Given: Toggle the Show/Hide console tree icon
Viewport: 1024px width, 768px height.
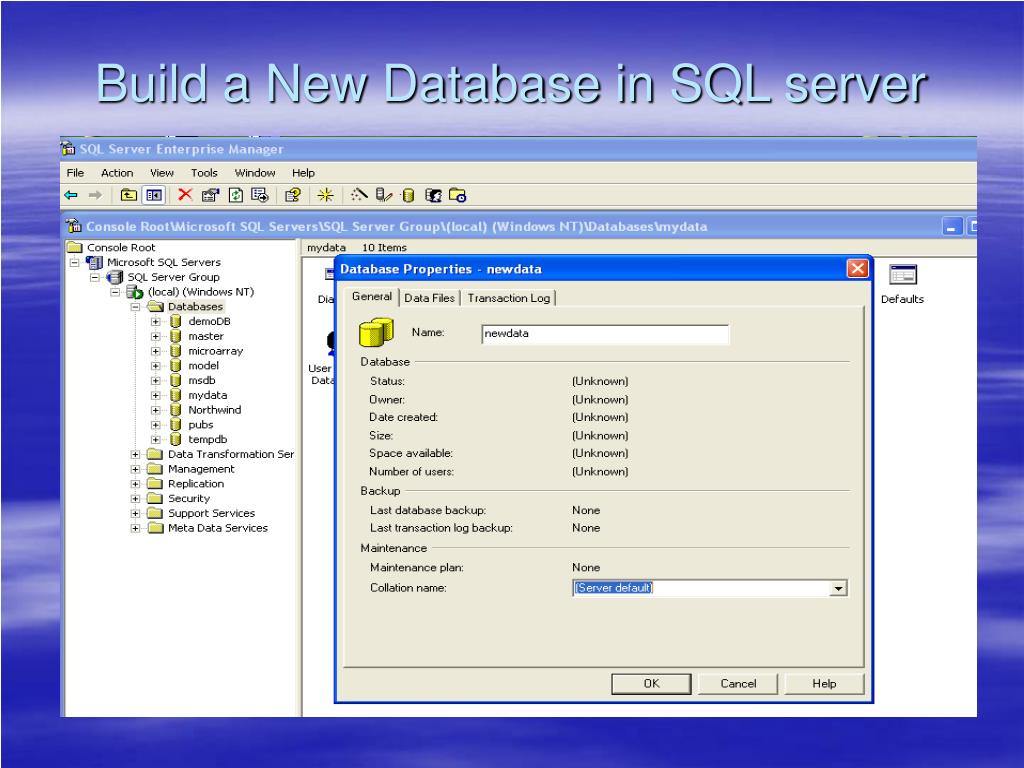Looking at the screenshot, I should pos(153,195).
